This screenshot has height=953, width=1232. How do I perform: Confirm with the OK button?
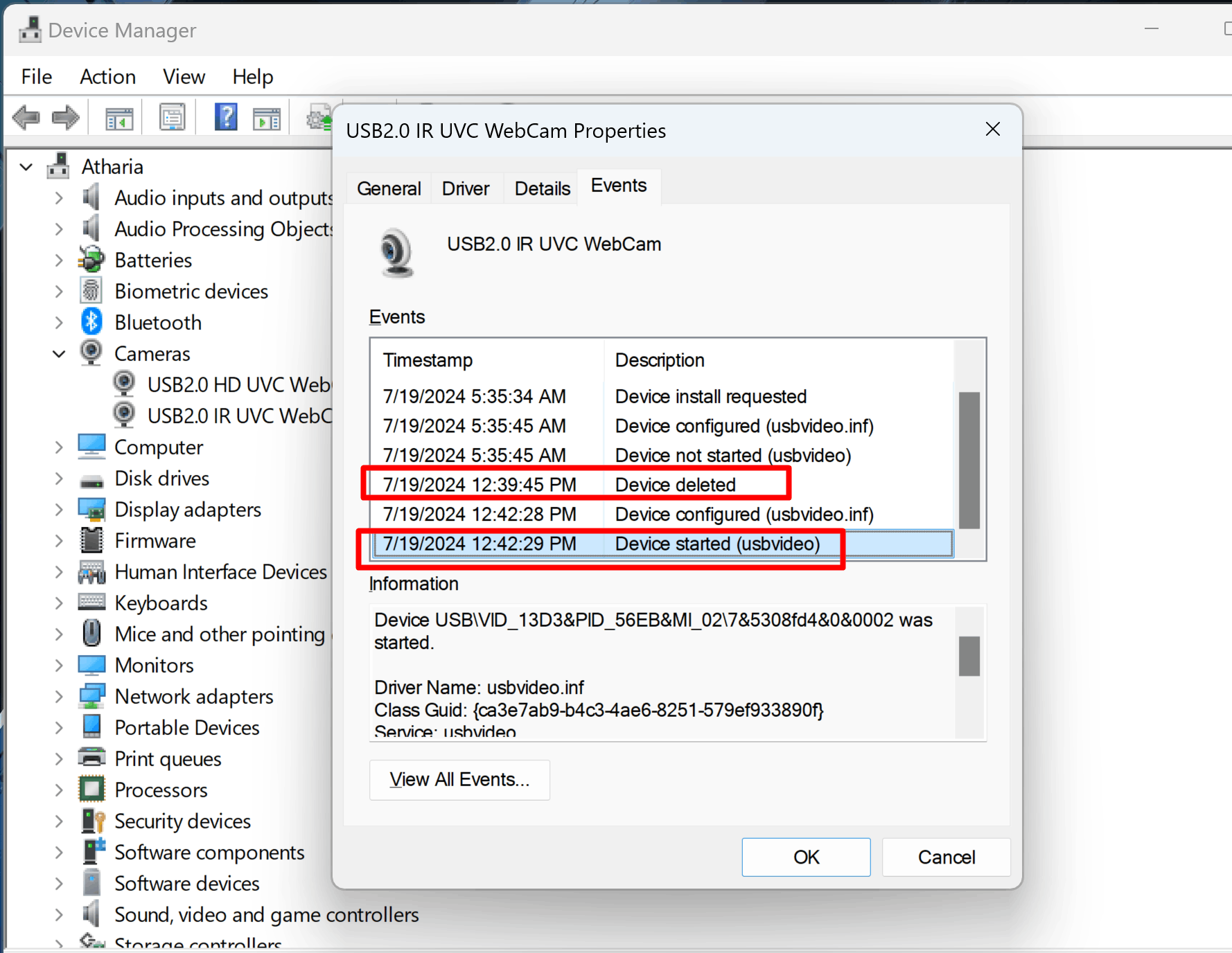(x=806, y=857)
